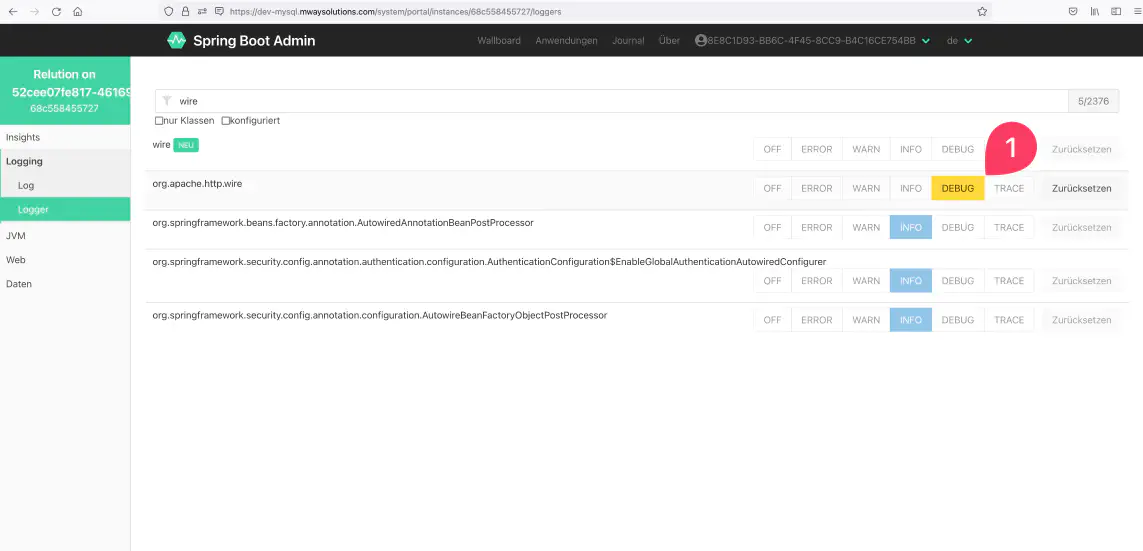Click the browser back arrow
Screen dimensions: 1143x551
pos(12,11)
